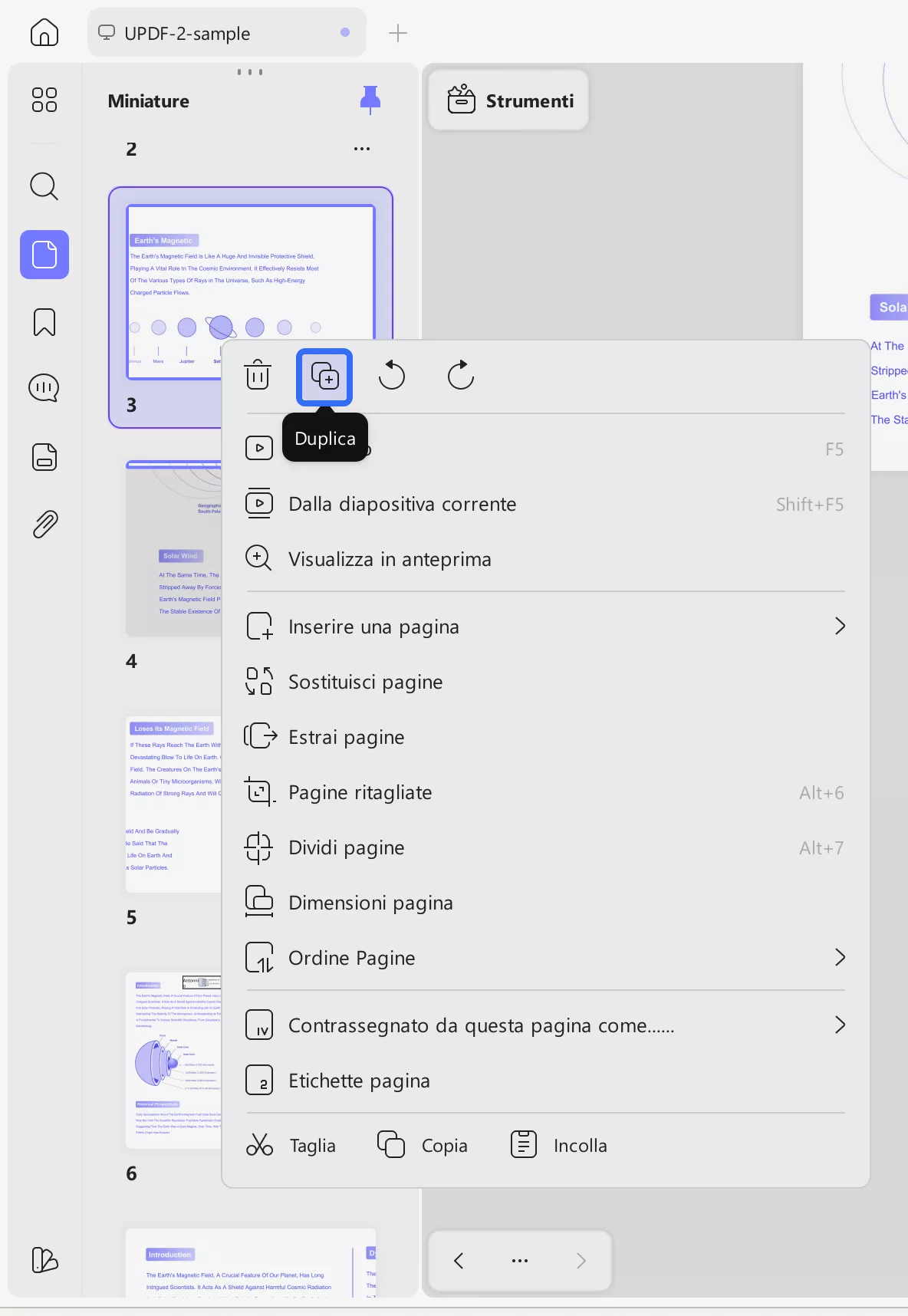908x1316 pixels.
Task: Select Estrai pagine
Action: point(545,737)
